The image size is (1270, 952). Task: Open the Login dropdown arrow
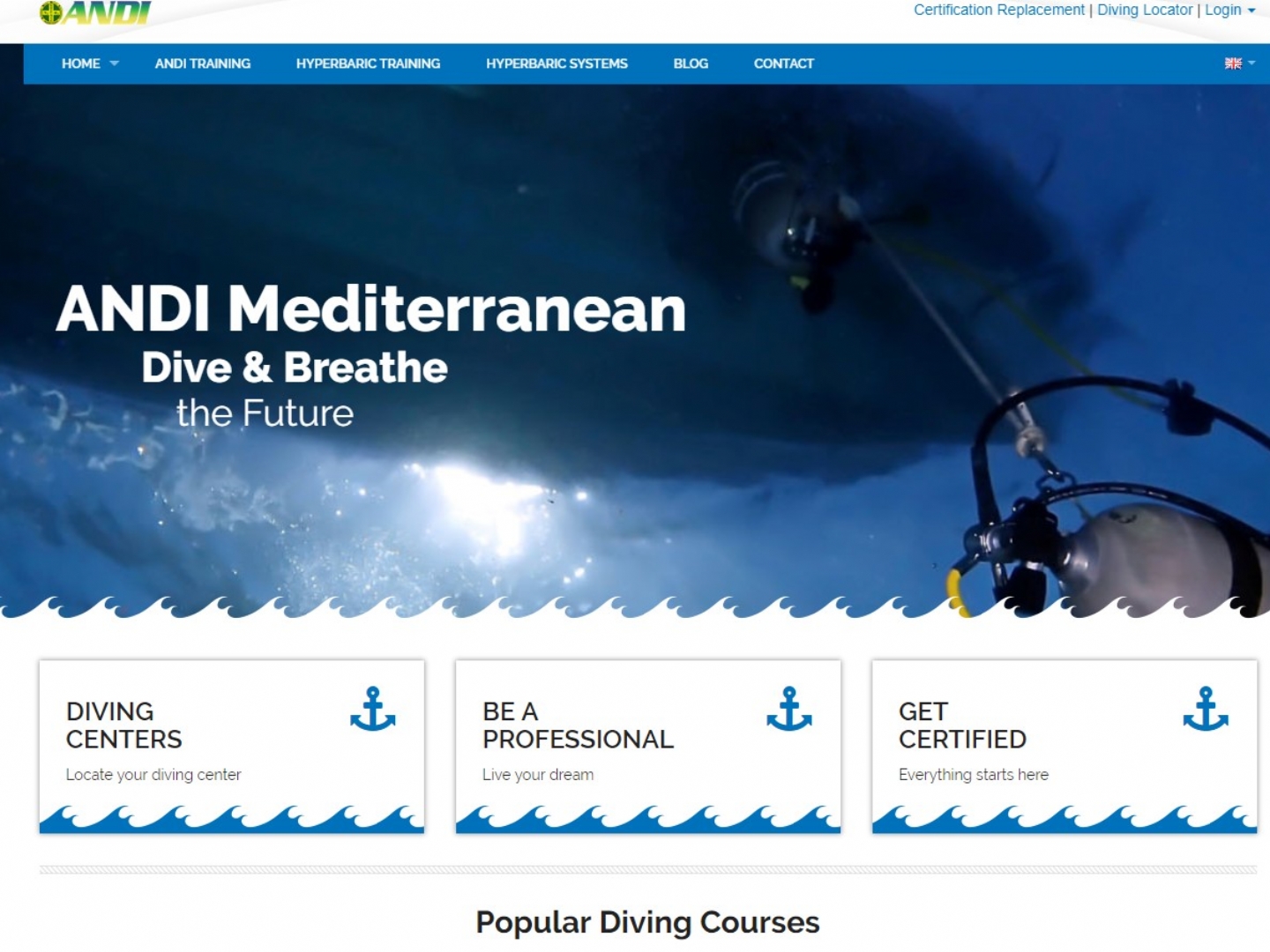coord(1251,11)
